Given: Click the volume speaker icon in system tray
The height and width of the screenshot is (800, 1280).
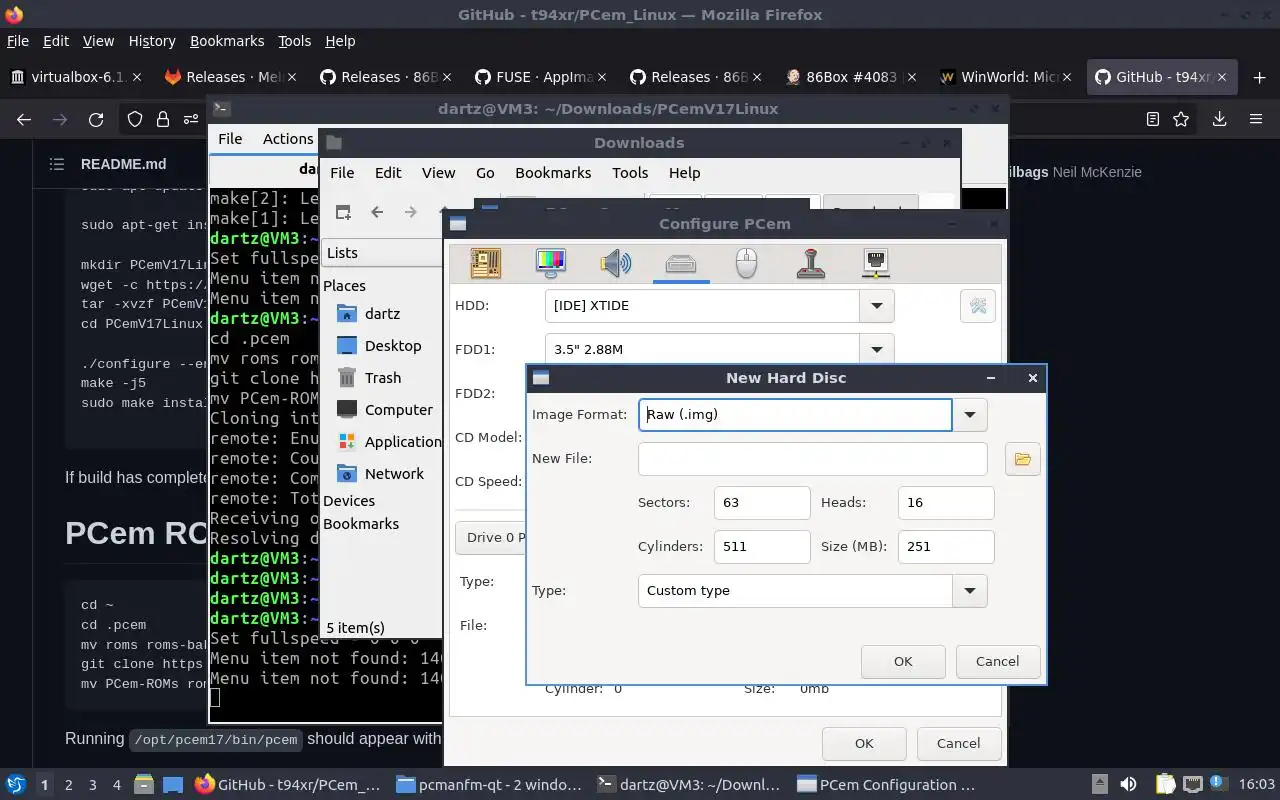Looking at the screenshot, I should pyautogui.click(x=1128, y=785).
